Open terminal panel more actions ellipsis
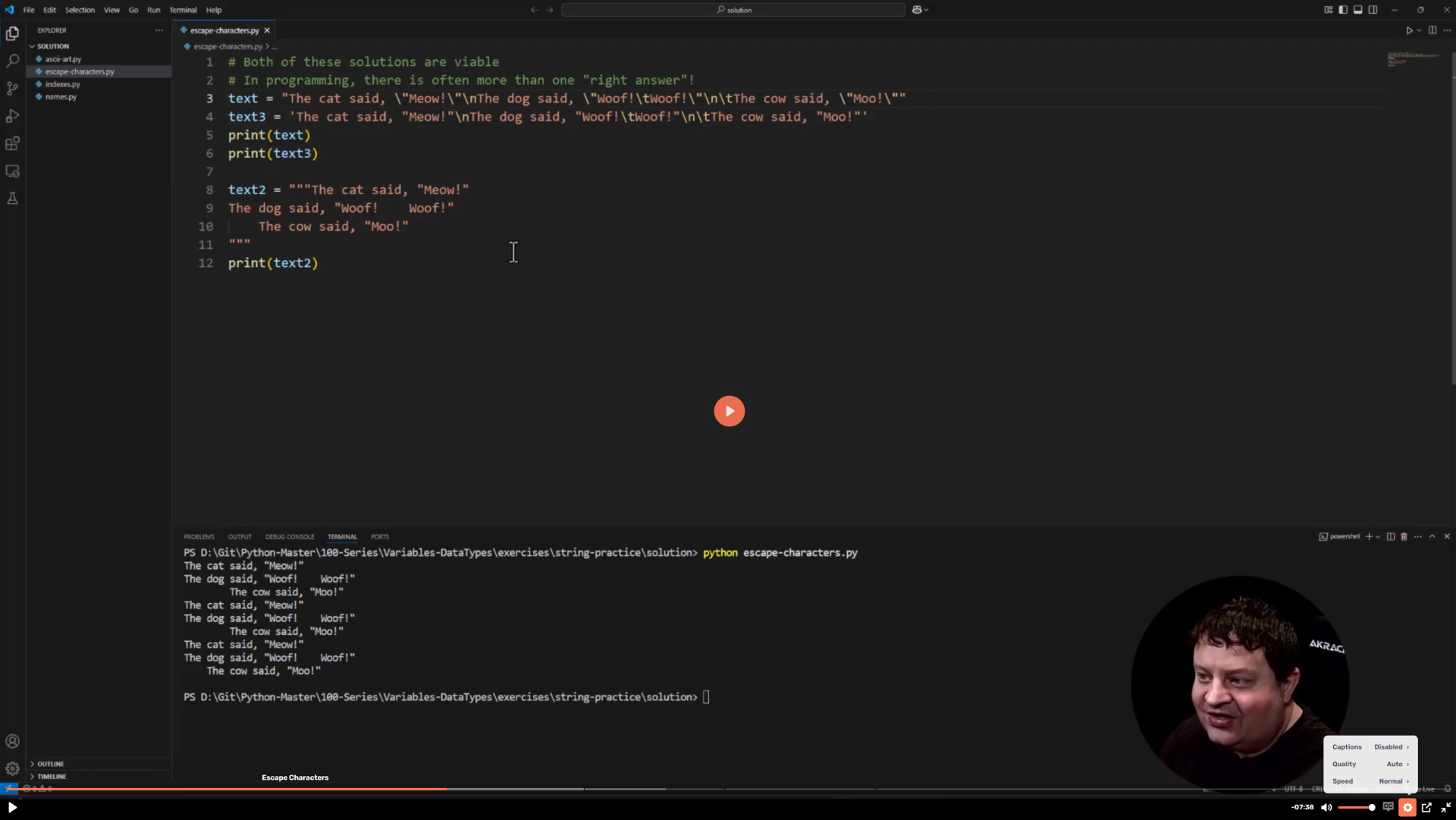Viewport: 1456px width, 820px height. pyautogui.click(x=1418, y=536)
